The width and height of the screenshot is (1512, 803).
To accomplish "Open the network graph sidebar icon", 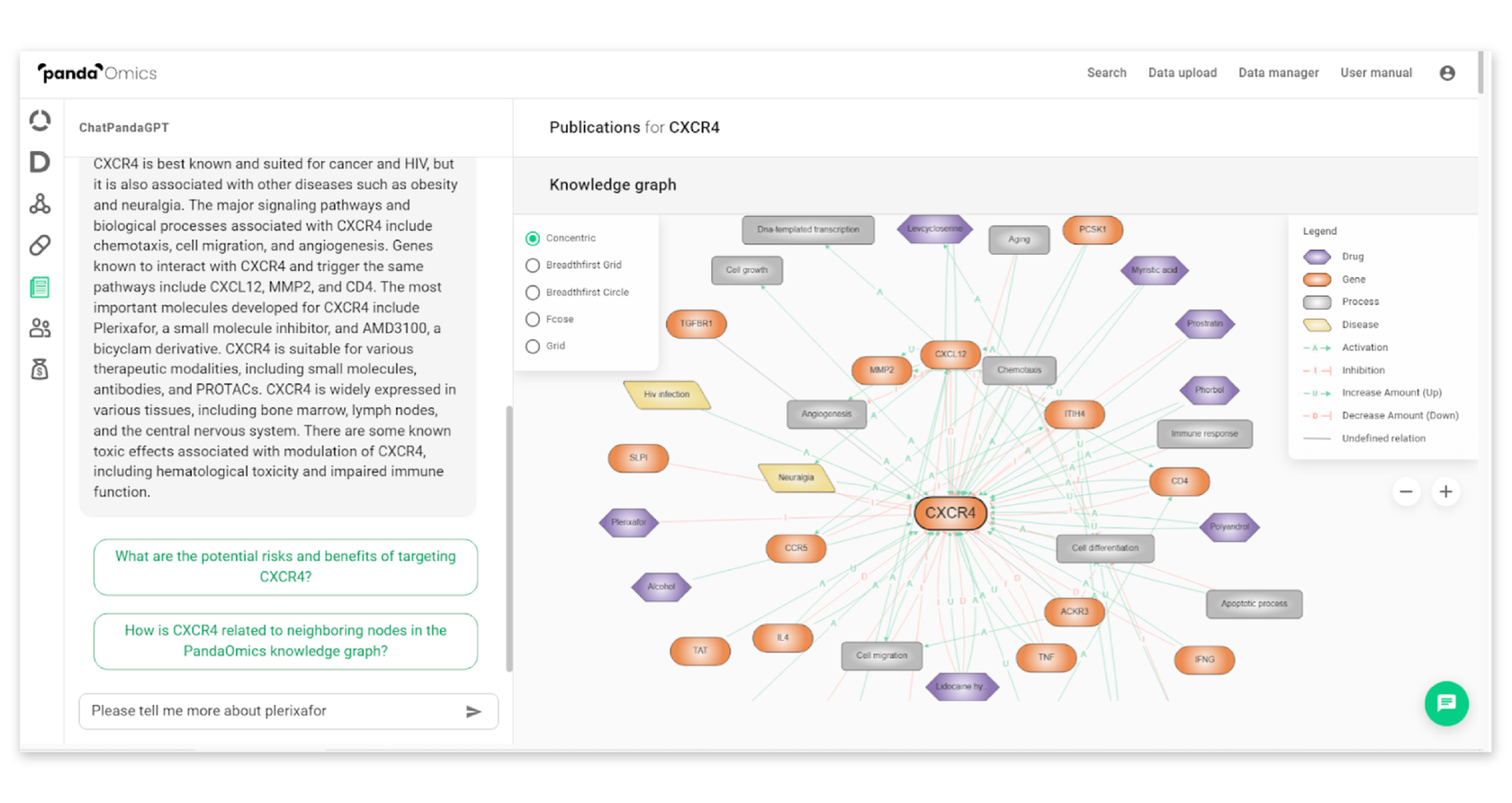I will point(40,204).
